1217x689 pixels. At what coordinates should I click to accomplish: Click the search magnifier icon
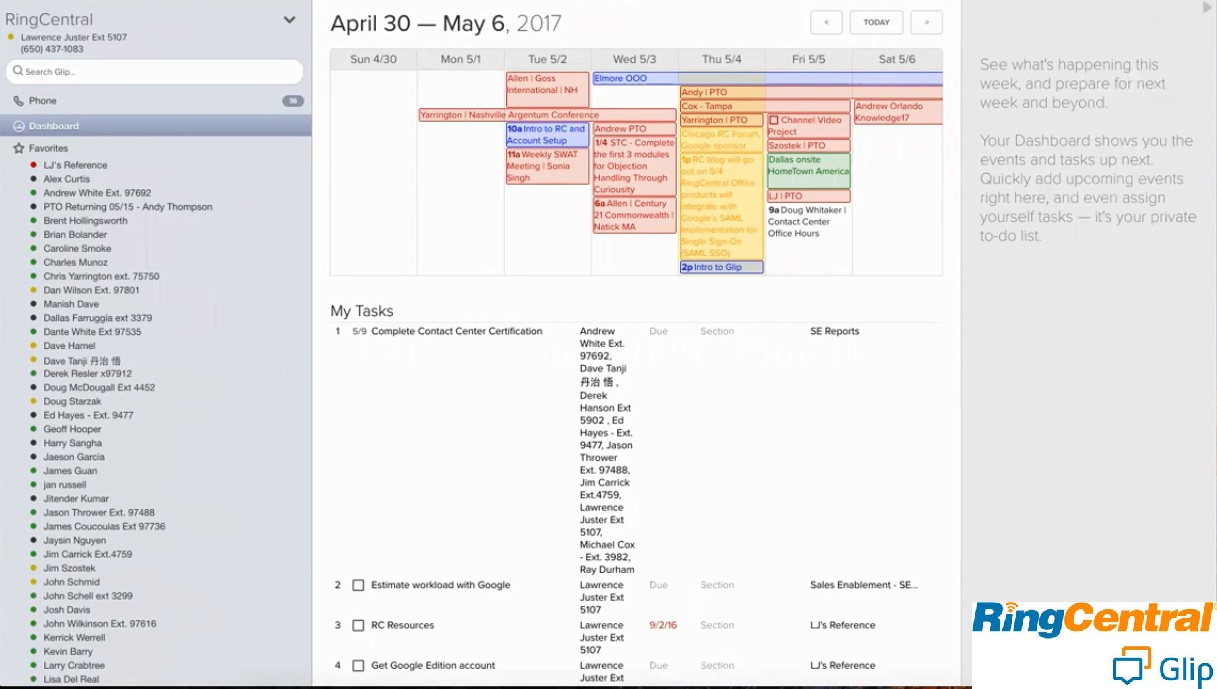pos(17,72)
